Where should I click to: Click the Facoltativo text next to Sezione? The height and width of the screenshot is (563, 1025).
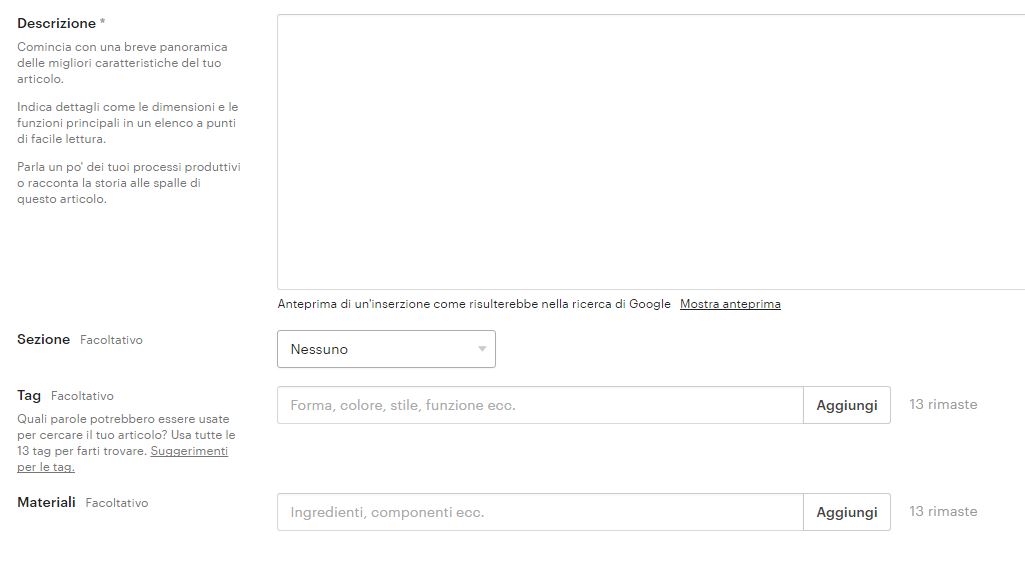coord(111,340)
